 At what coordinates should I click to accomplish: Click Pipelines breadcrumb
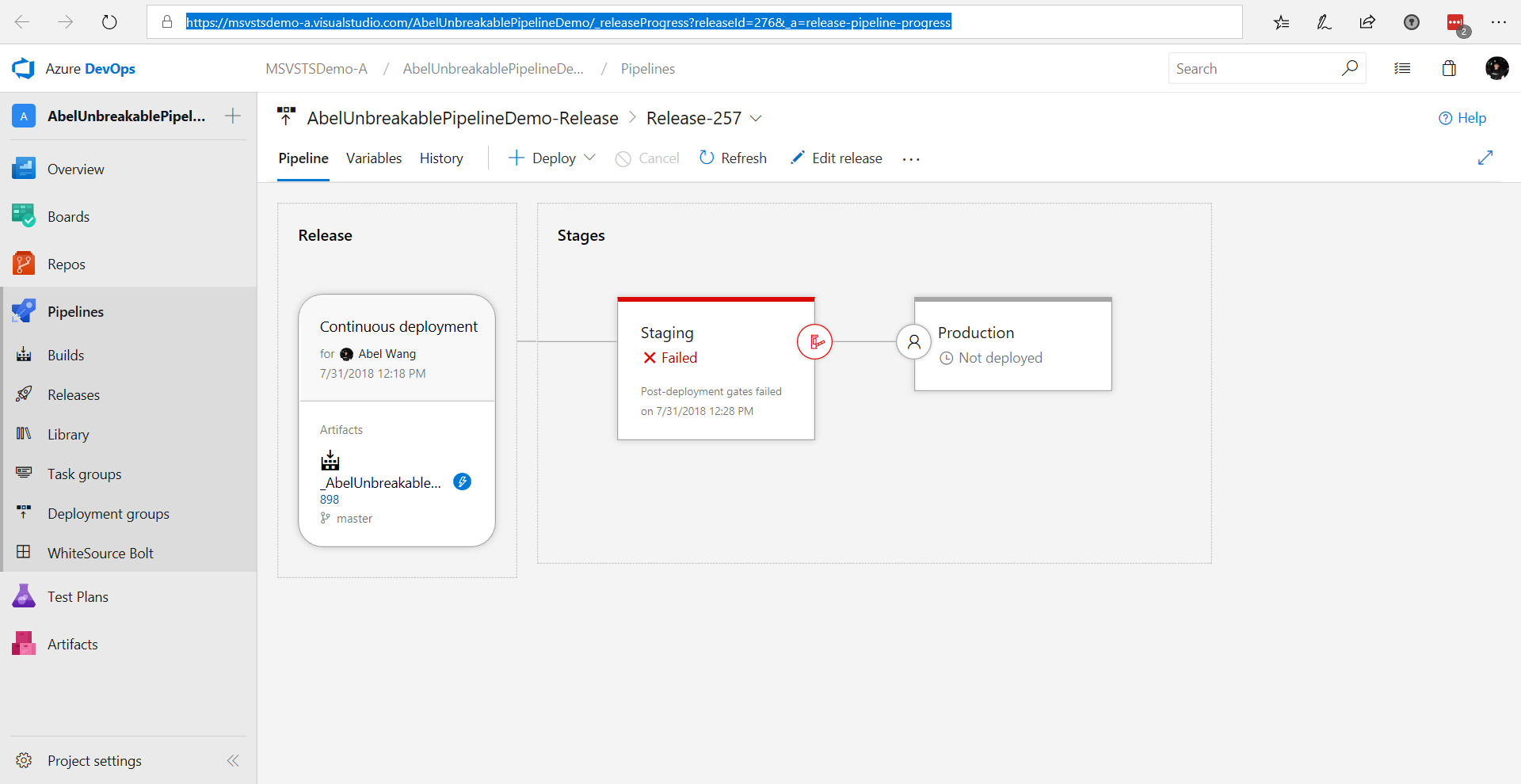[648, 69]
